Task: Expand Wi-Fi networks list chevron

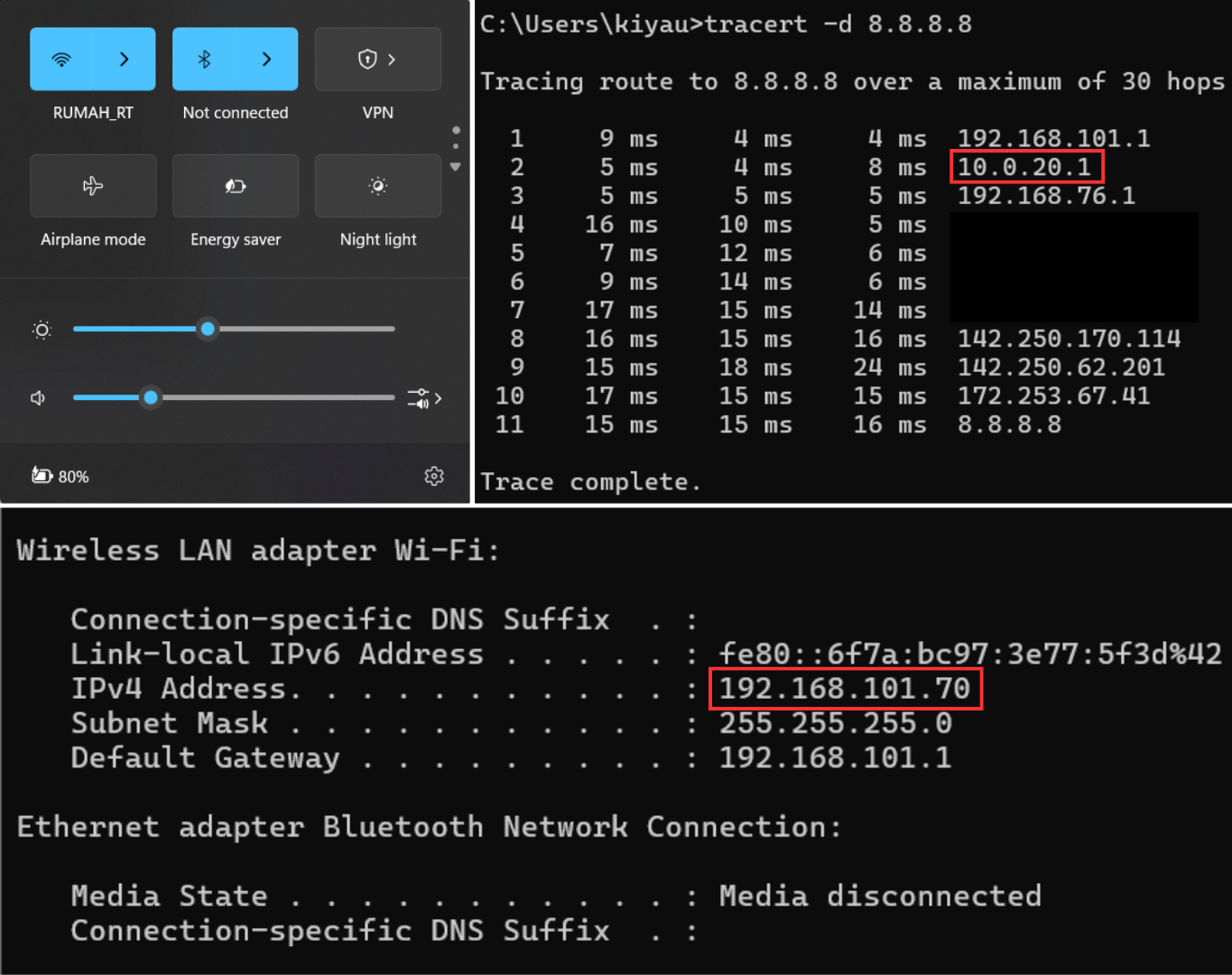Action: point(125,60)
